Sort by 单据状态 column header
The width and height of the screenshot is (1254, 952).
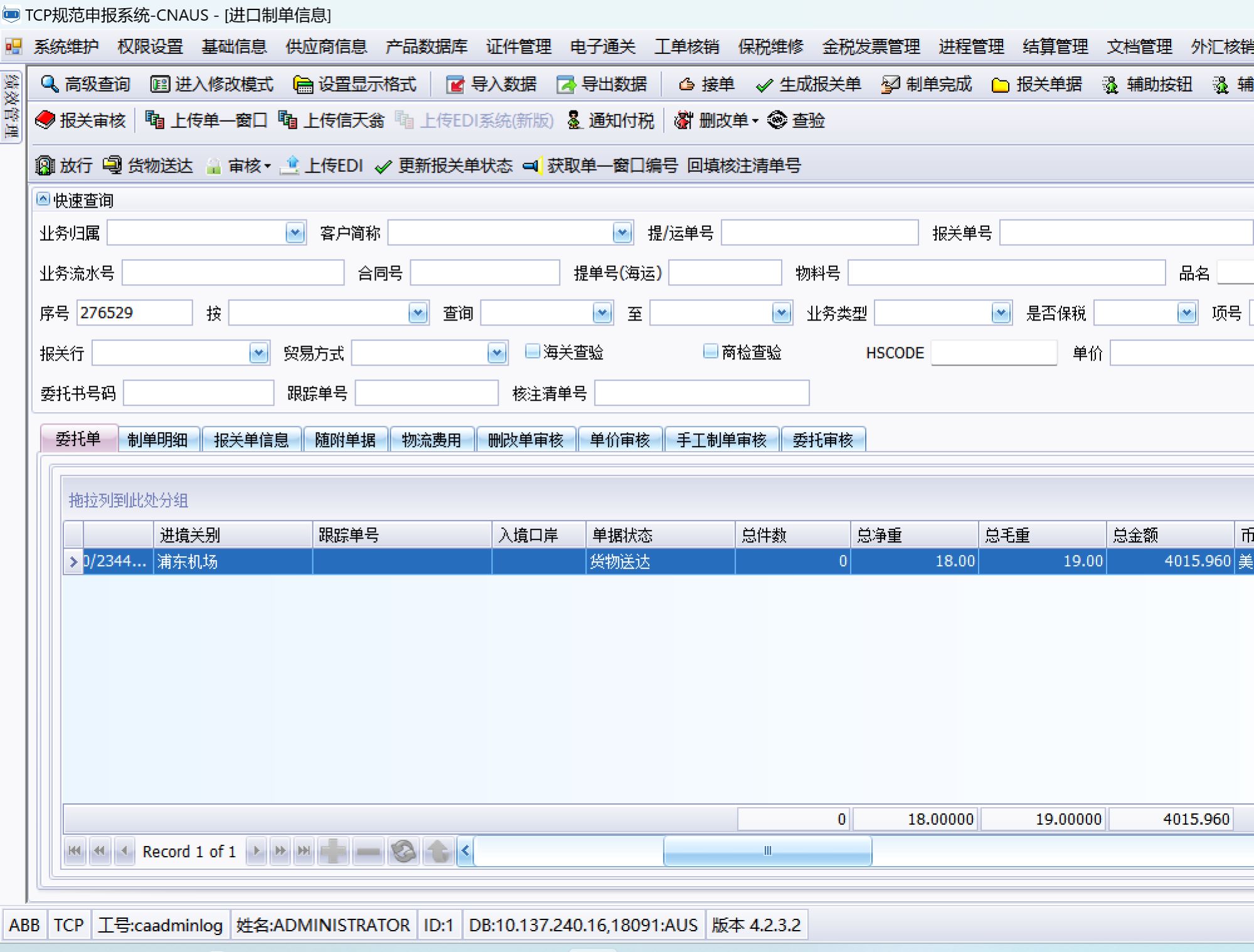click(x=660, y=535)
